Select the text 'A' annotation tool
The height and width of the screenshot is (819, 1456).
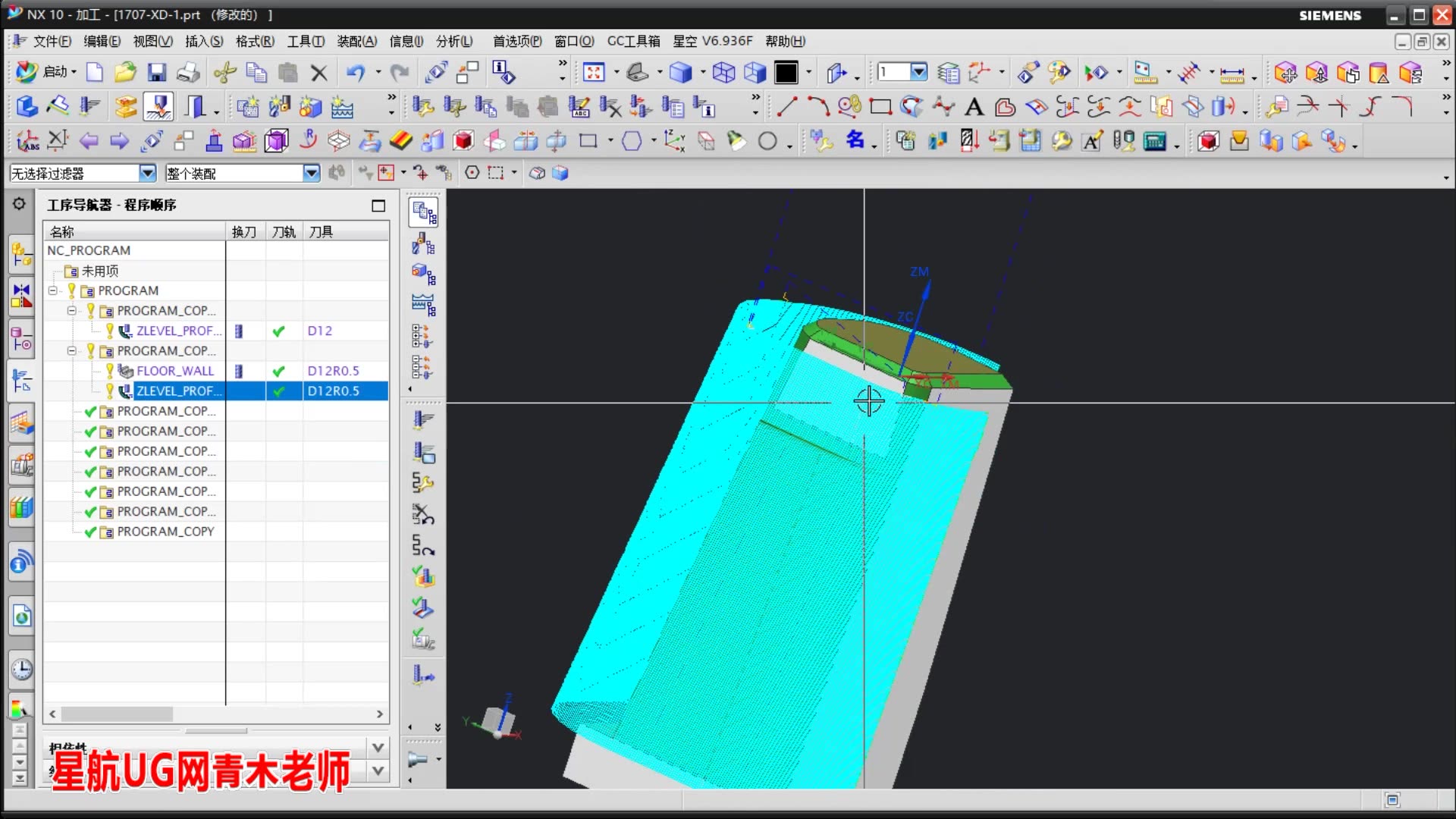(974, 107)
